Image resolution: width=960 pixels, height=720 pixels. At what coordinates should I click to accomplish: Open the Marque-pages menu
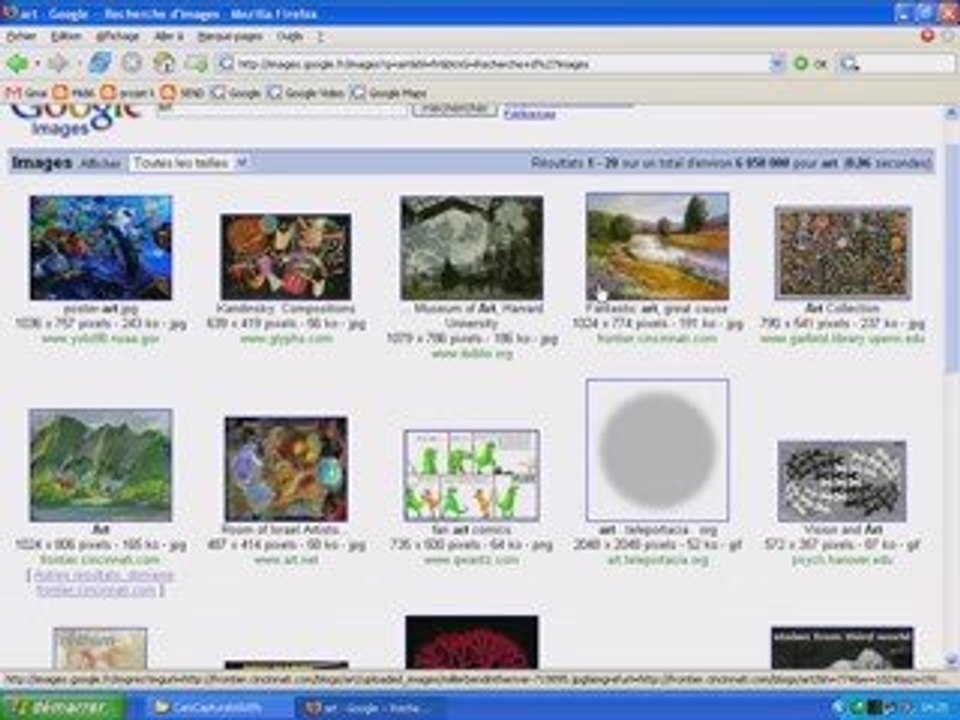point(230,37)
